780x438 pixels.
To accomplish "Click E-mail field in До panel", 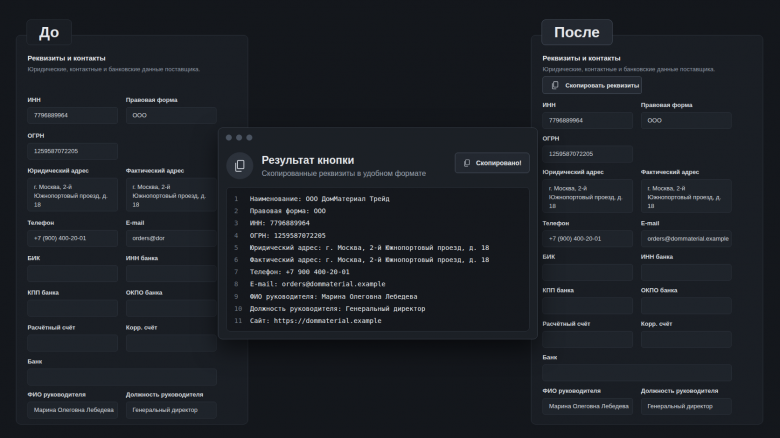I will coord(171,238).
